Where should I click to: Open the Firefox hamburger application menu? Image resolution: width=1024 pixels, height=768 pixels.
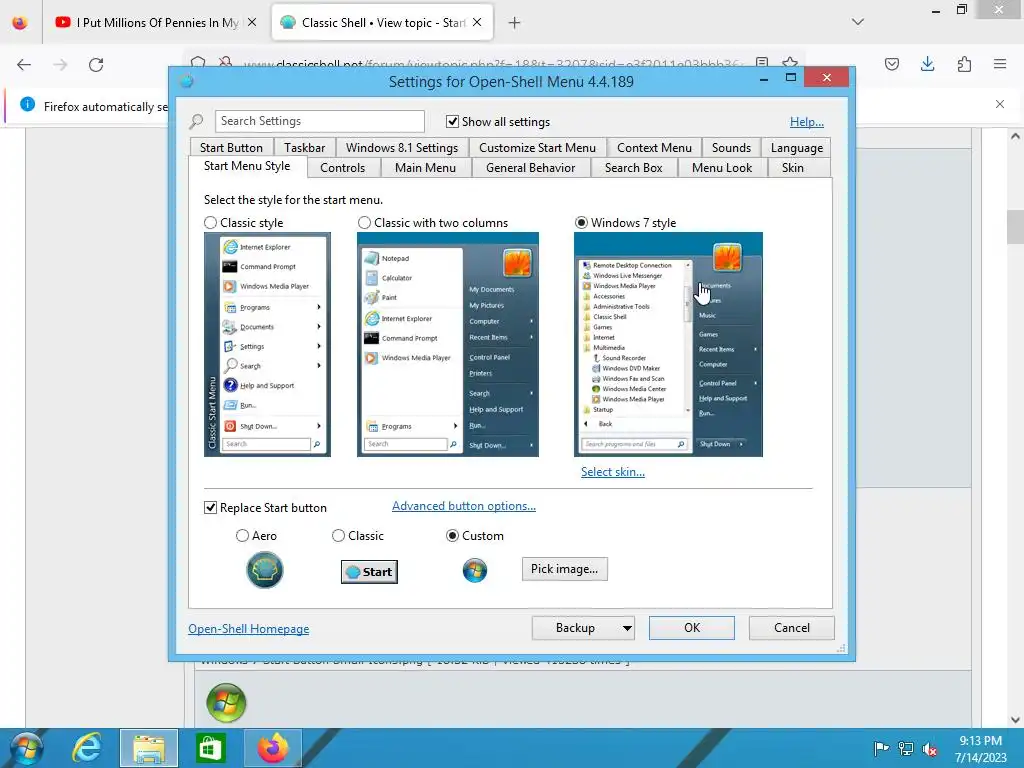click(x=1000, y=64)
